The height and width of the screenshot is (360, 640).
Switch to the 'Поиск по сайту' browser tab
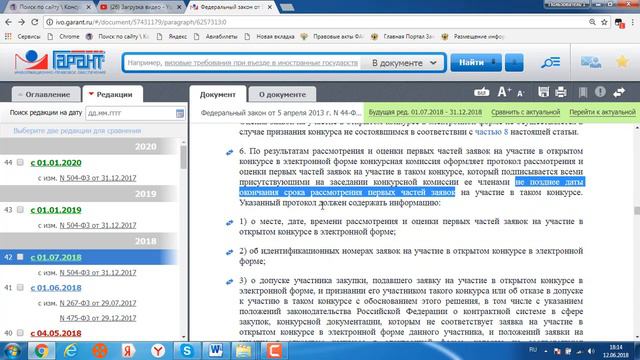pos(51,7)
